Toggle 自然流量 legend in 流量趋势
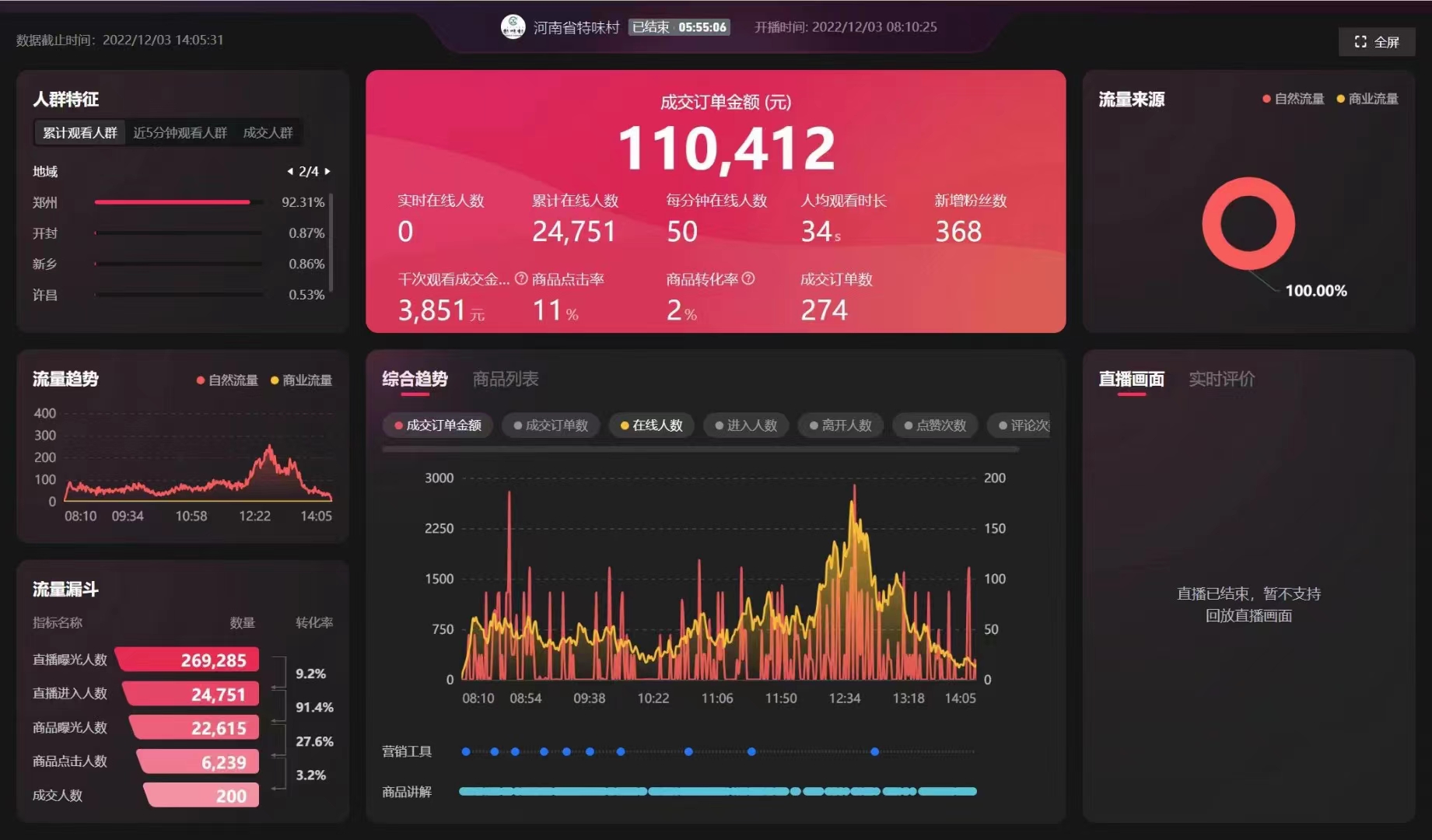Viewport: 1432px width, 840px height. point(227,380)
